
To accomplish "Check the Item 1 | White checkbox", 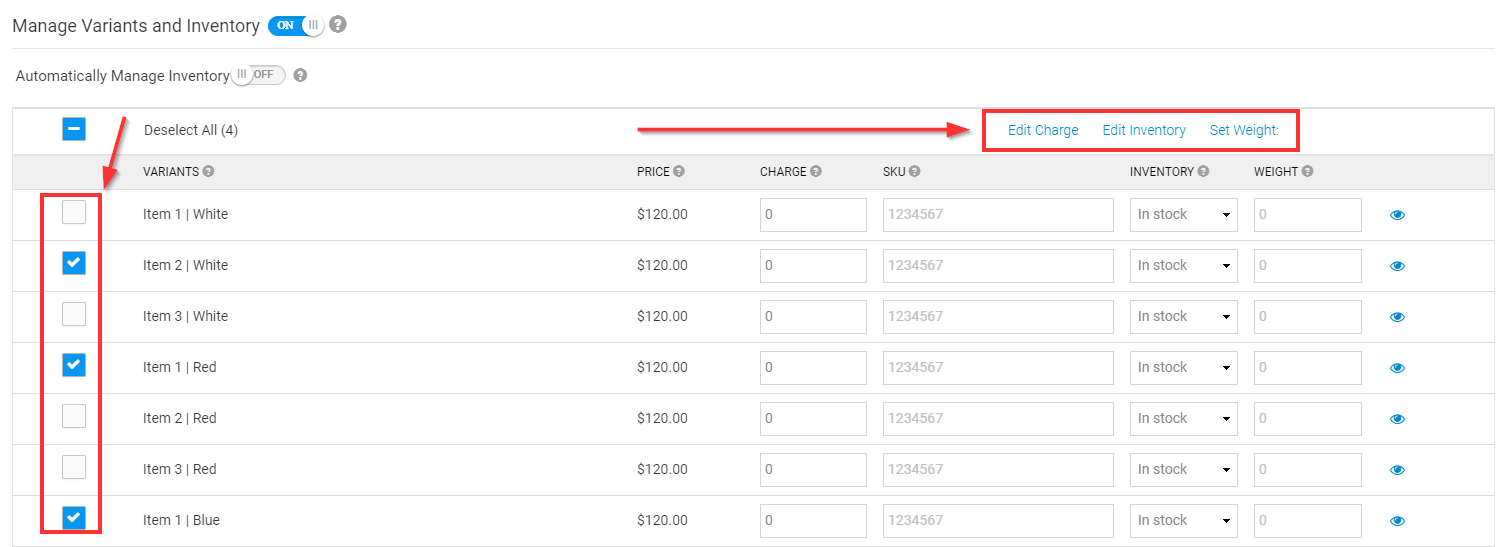I will [x=74, y=212].
